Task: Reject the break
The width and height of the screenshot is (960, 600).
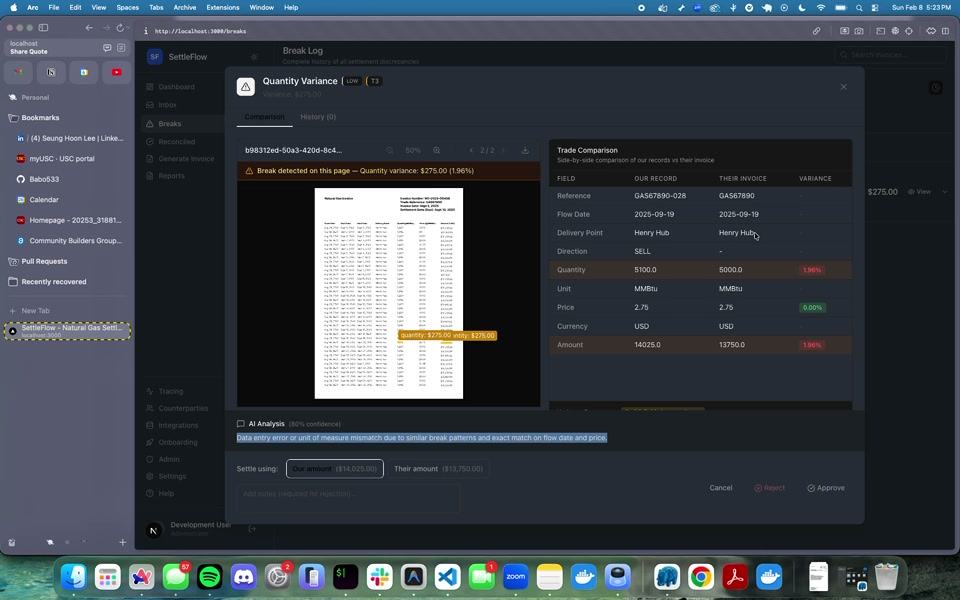Action: (770, 488)
